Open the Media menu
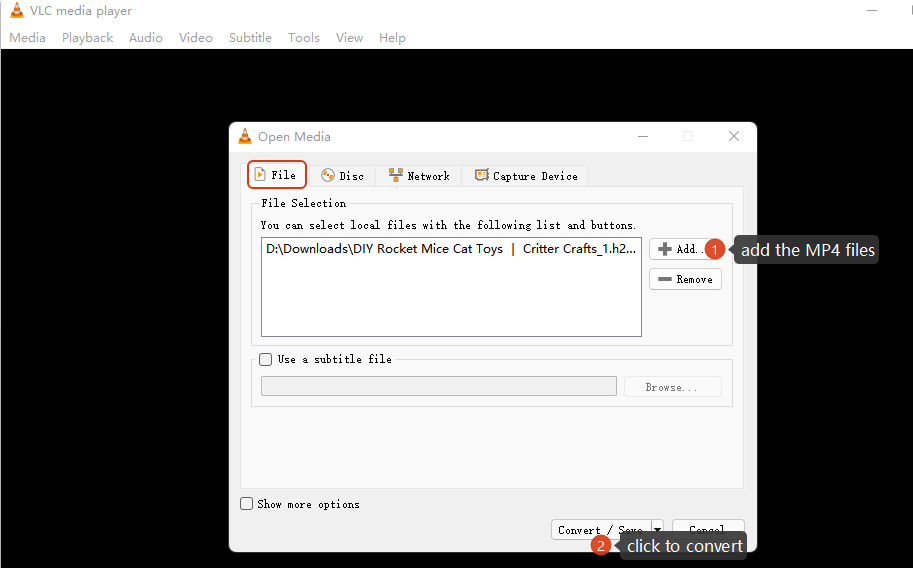913x568 pixels. click(x=27, y=38)
